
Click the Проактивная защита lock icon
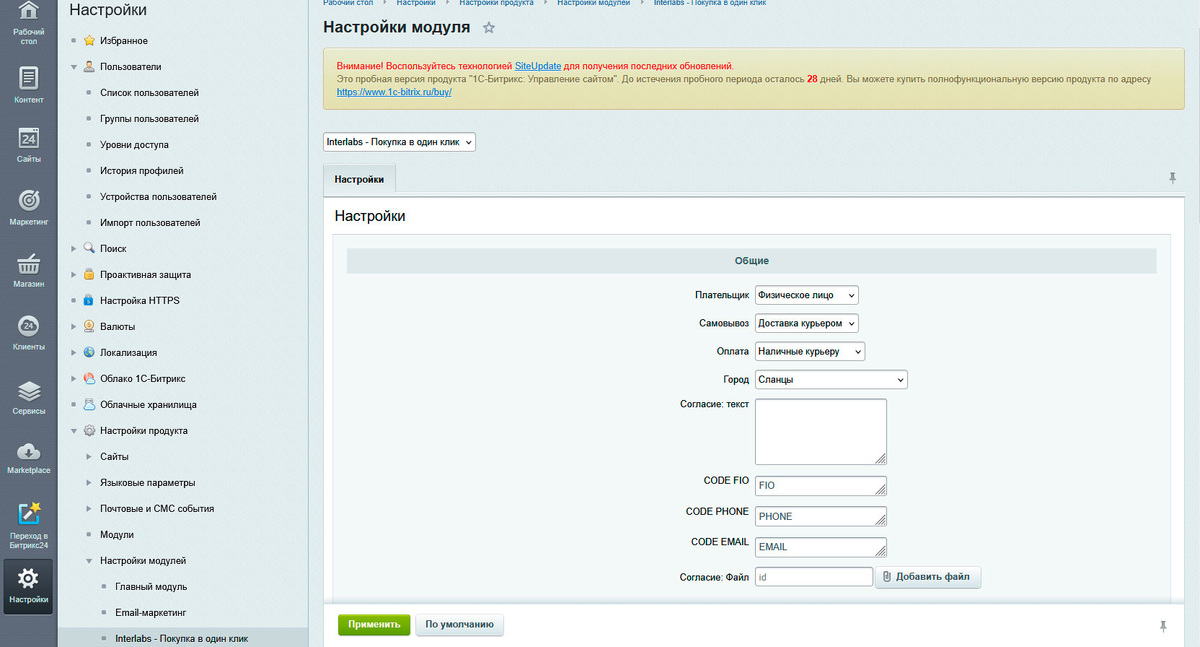coord(89,274)
